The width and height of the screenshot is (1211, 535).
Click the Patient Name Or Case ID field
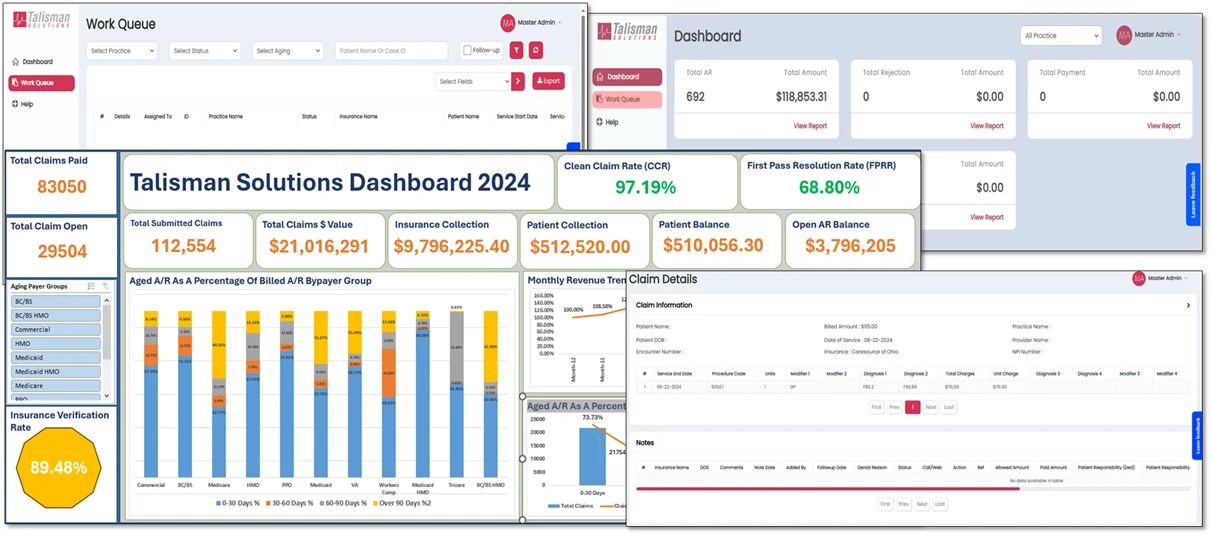391,51
